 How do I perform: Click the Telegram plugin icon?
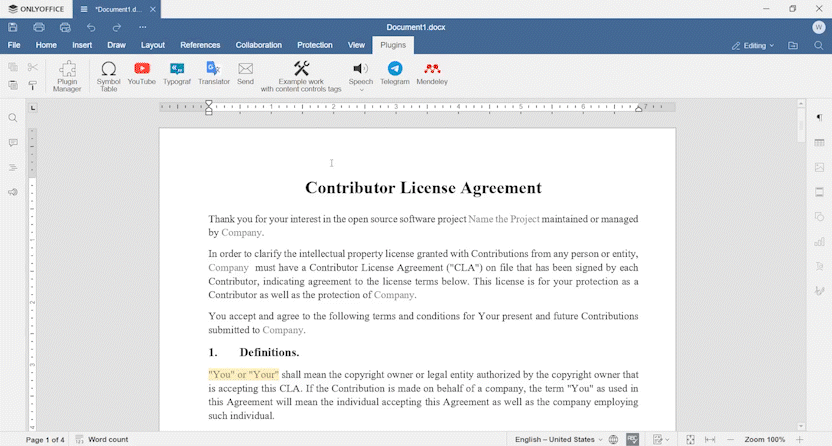pos(395,75)
